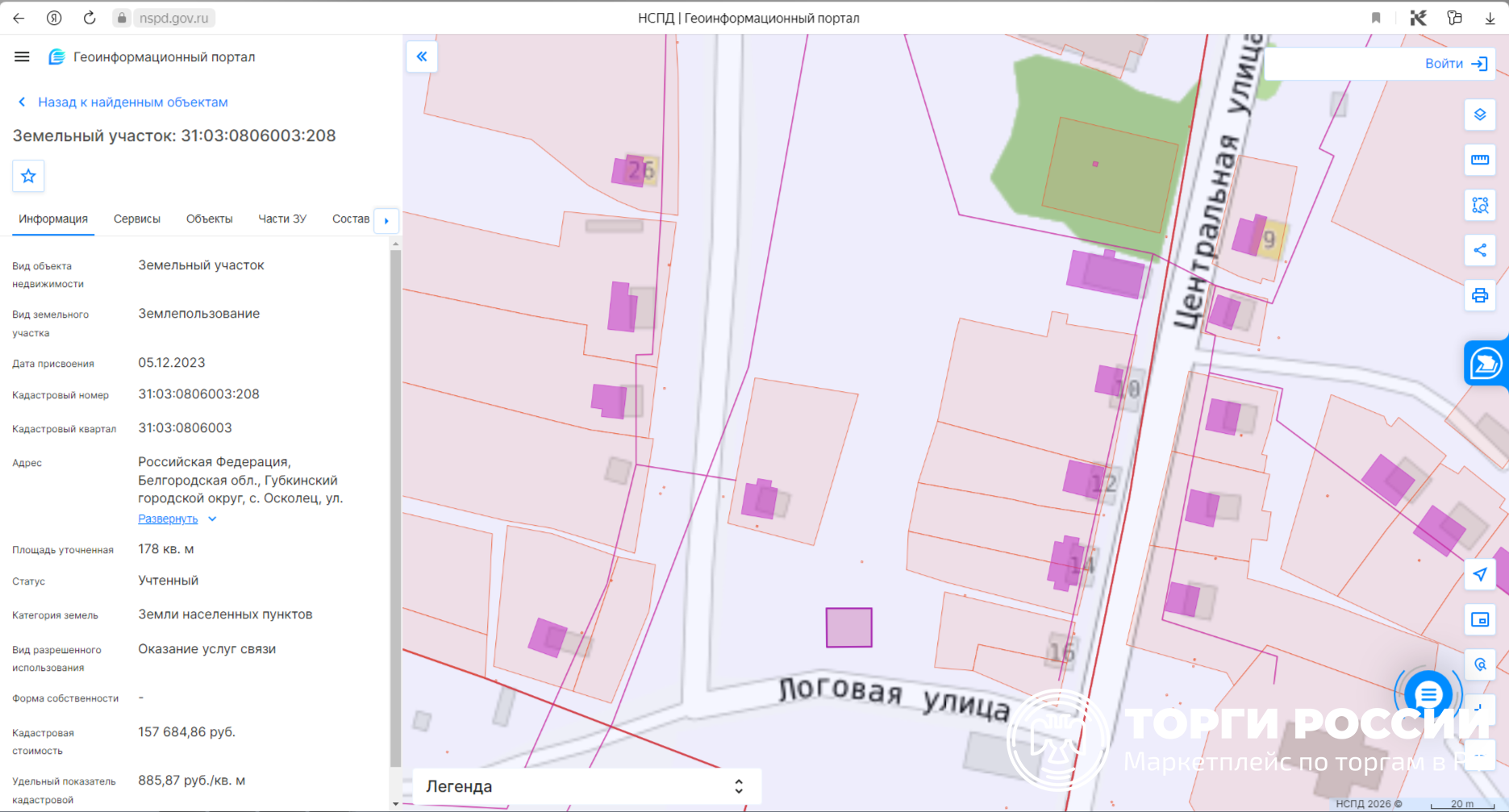Click the Войти login button
The height and width of the screenshot is (812, 1509).
click(x=1457, y=64)
